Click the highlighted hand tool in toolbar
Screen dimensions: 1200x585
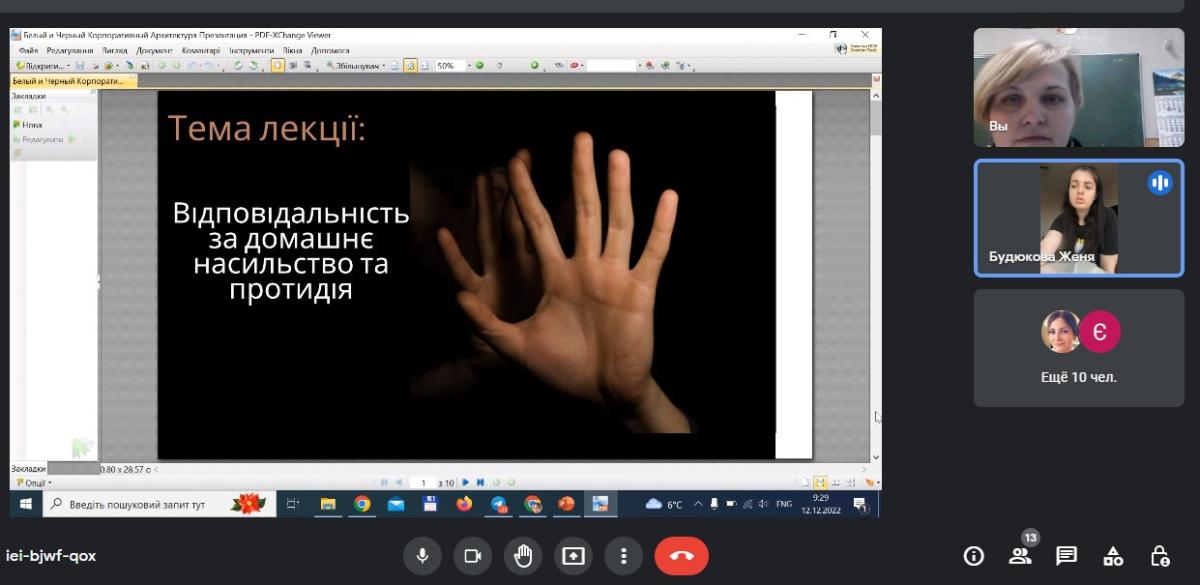click(x=277, y=65)
